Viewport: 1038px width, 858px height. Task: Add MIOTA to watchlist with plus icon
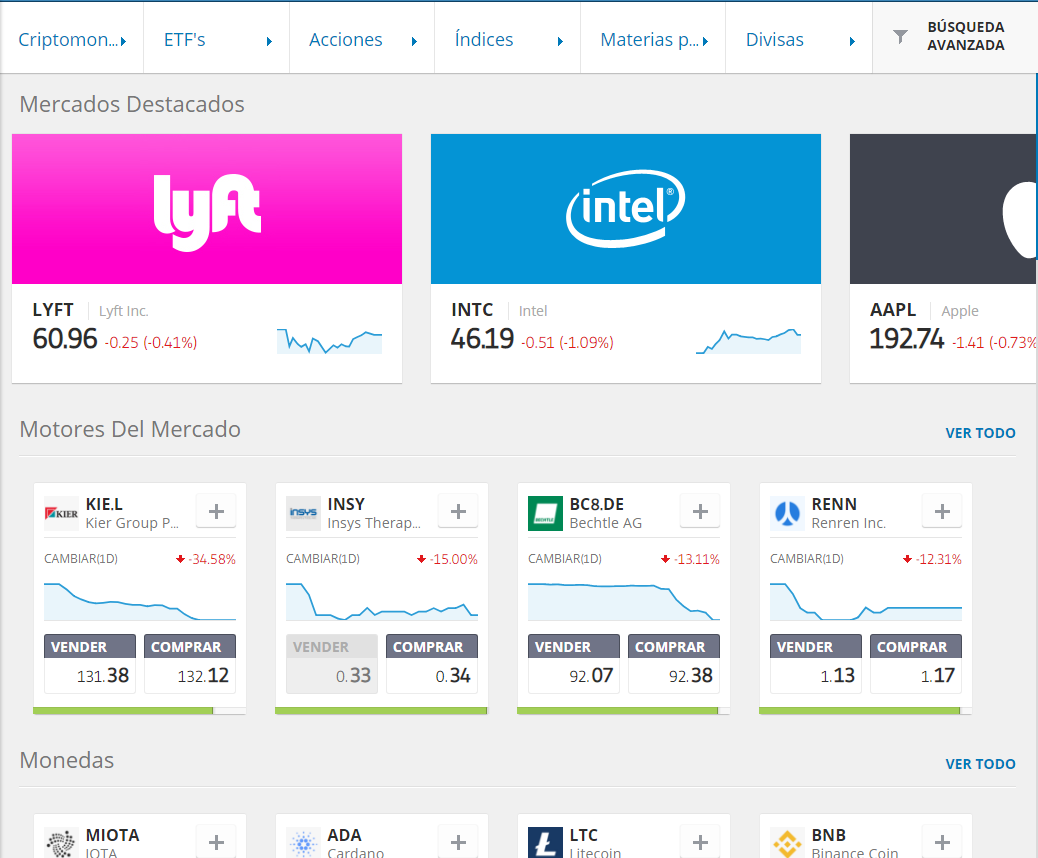click(x=216, y=841)
